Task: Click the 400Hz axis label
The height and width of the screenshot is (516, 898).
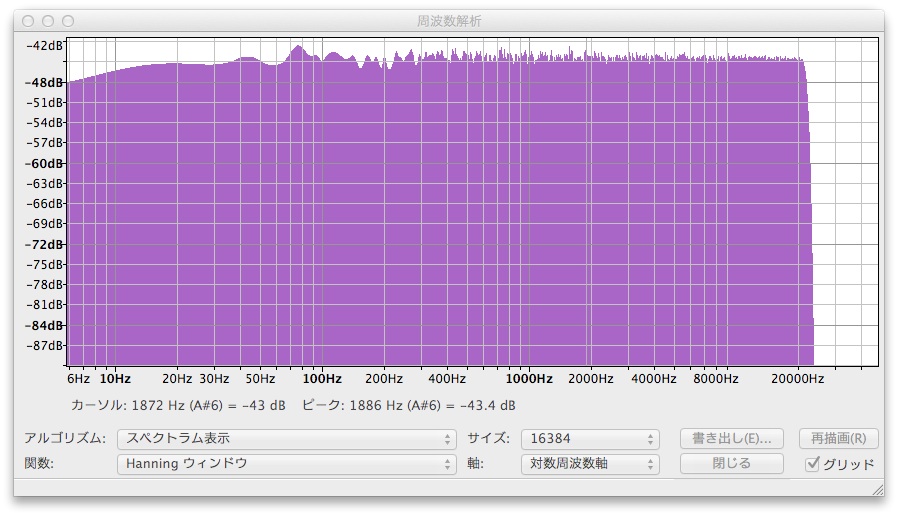Action: click(x=447, y=379)
